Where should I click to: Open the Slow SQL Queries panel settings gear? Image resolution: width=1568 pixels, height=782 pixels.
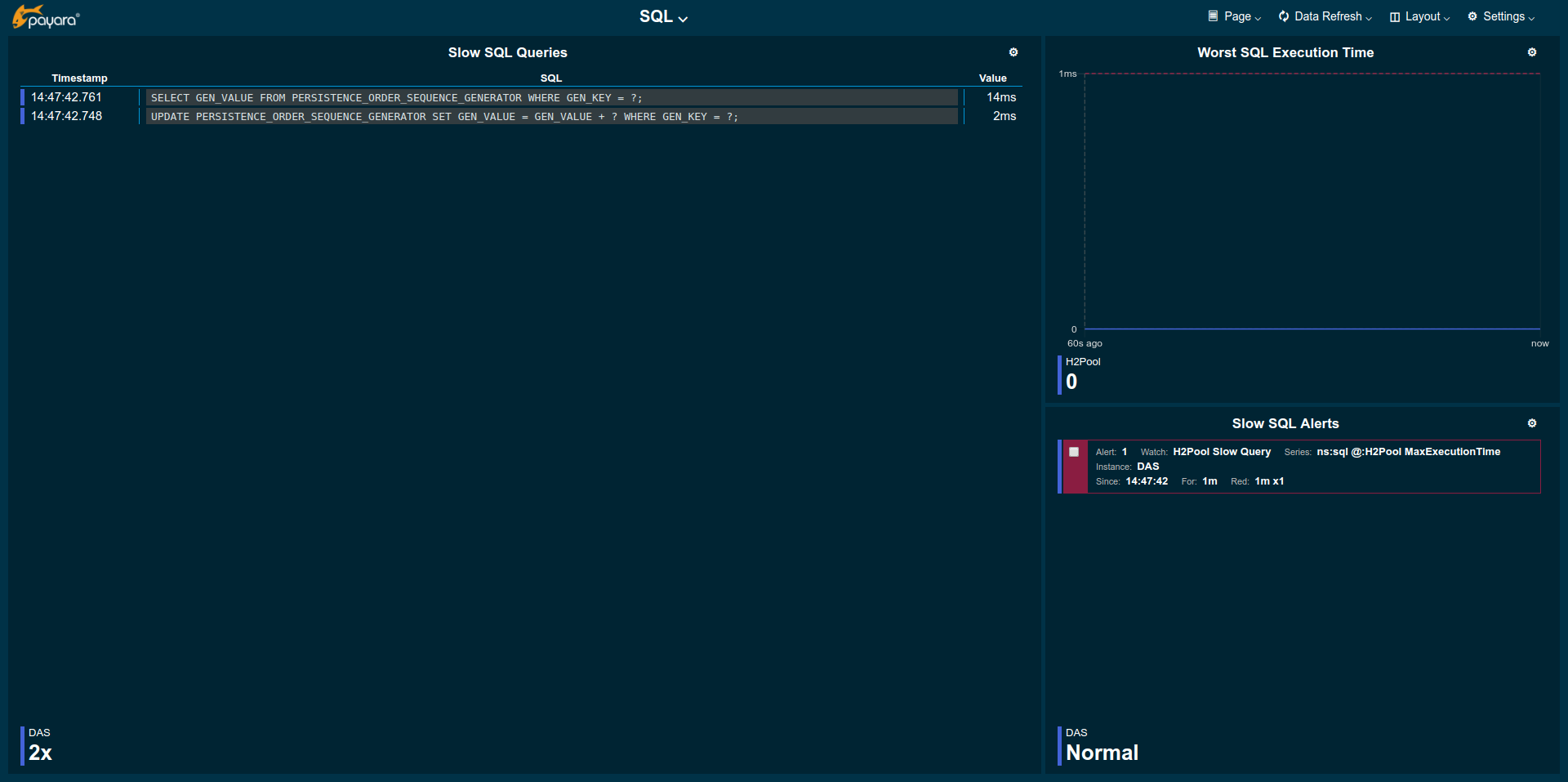(1013, 51)
